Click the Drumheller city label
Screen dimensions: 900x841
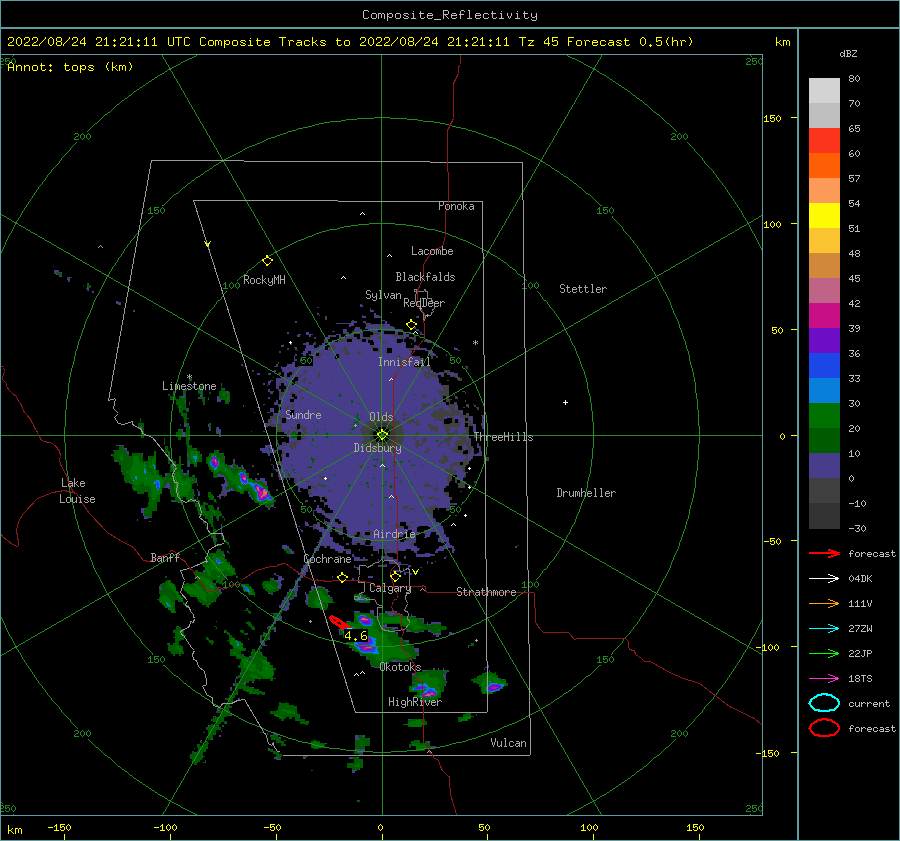[x=586, y=493]
